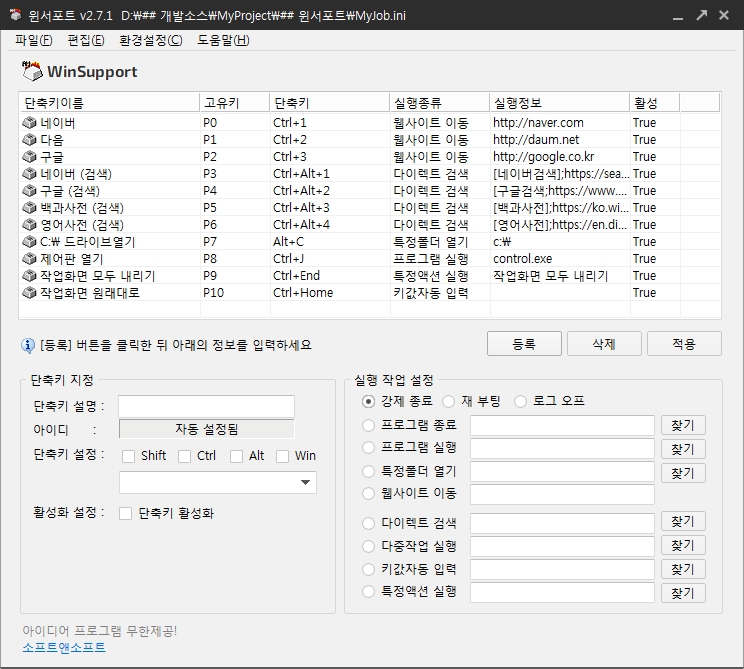Choose the 웹사이트 이동 radio option

click(368, 493)
